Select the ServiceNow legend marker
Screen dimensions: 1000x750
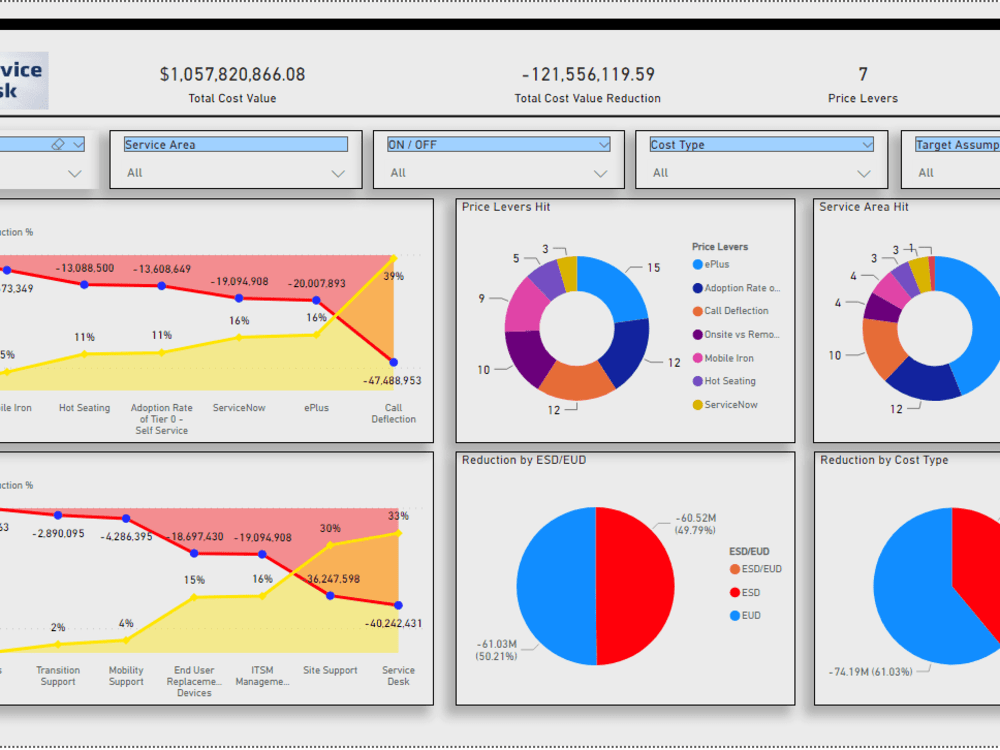tap(697, 402)
